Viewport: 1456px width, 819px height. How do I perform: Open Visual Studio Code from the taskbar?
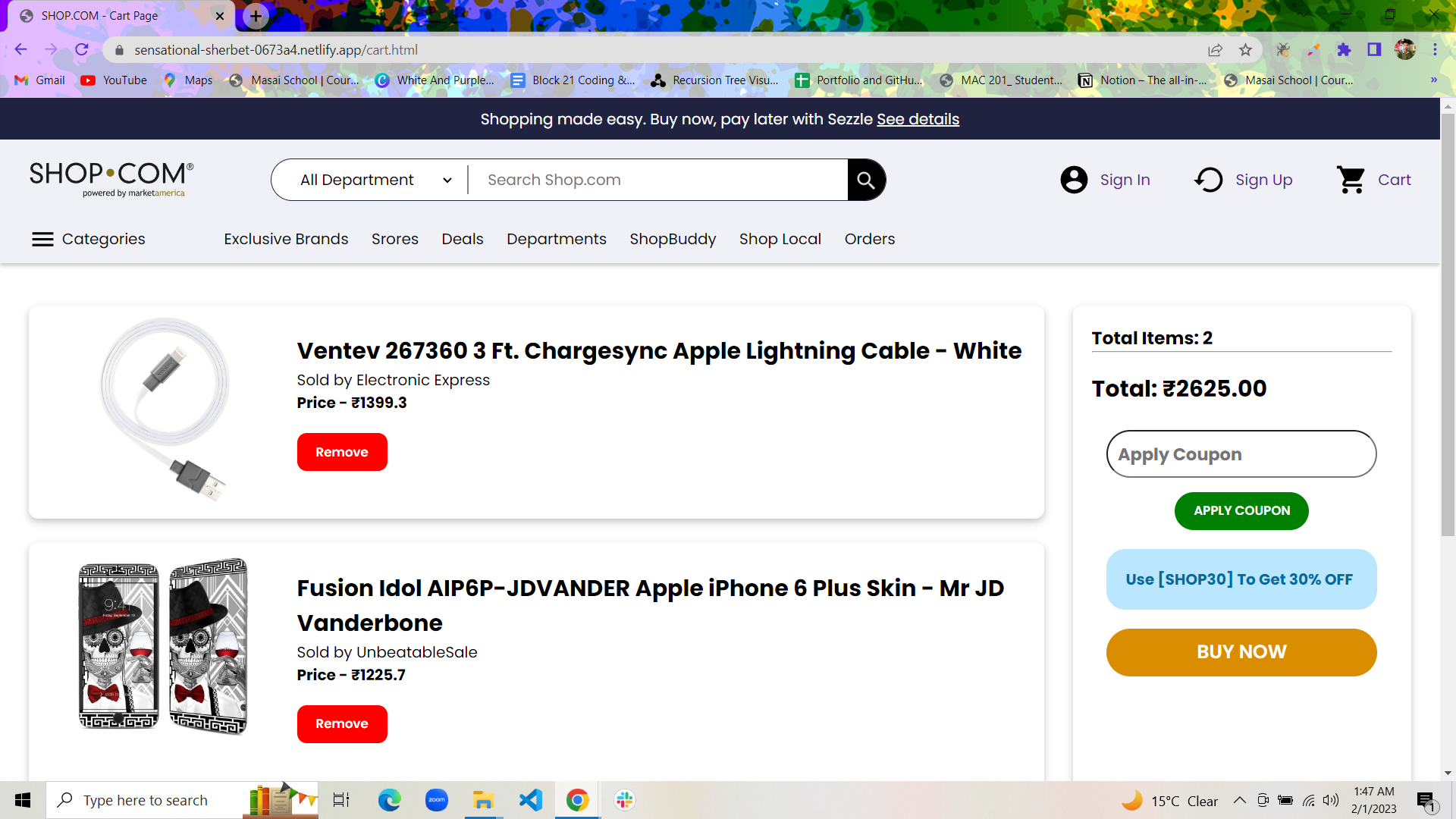pyautogui.click(x=531, y=800)
